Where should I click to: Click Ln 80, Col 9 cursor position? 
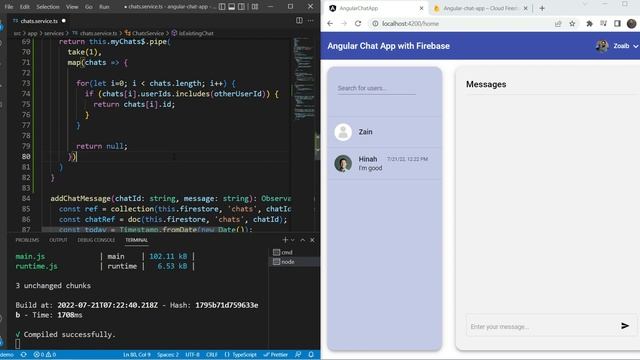point(137,355)
